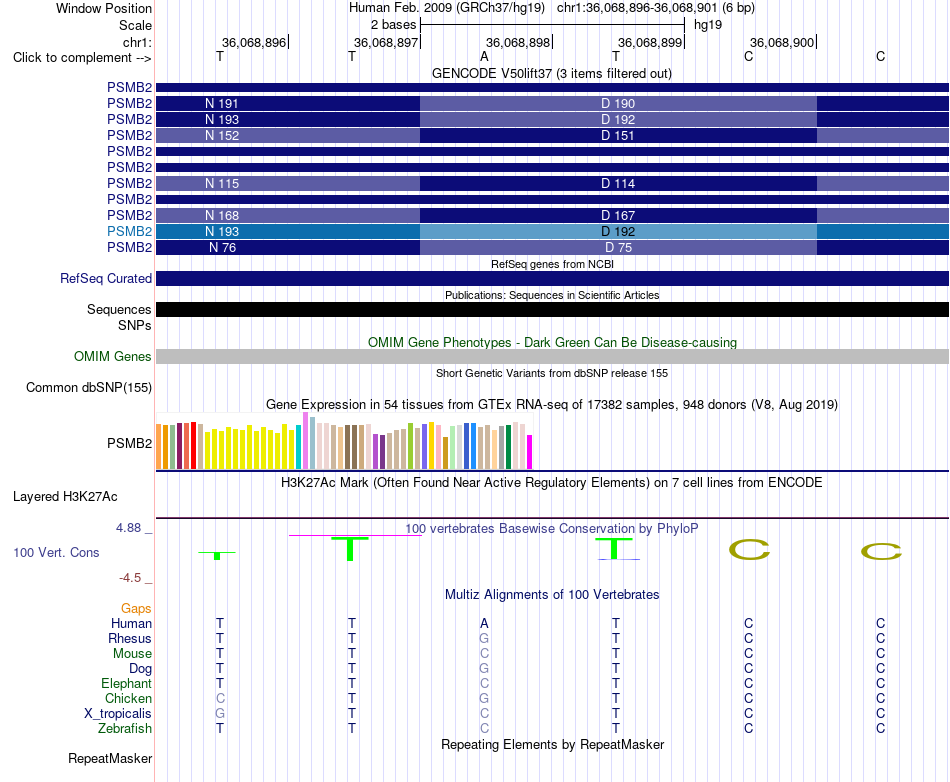Click the 'A' base in the sequence row

[x=484, y=57]
